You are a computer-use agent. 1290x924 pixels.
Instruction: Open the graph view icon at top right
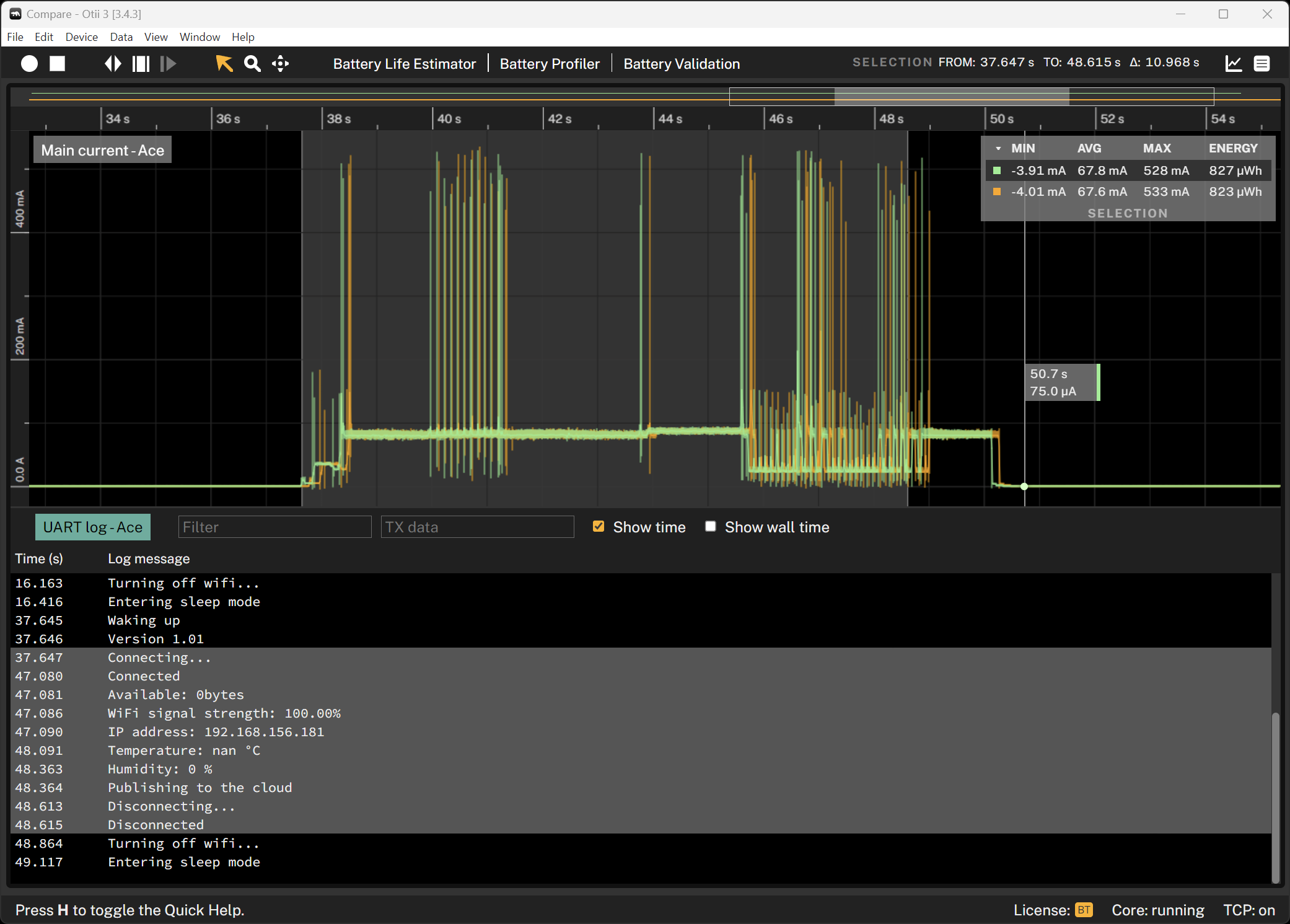point(1233,64)
